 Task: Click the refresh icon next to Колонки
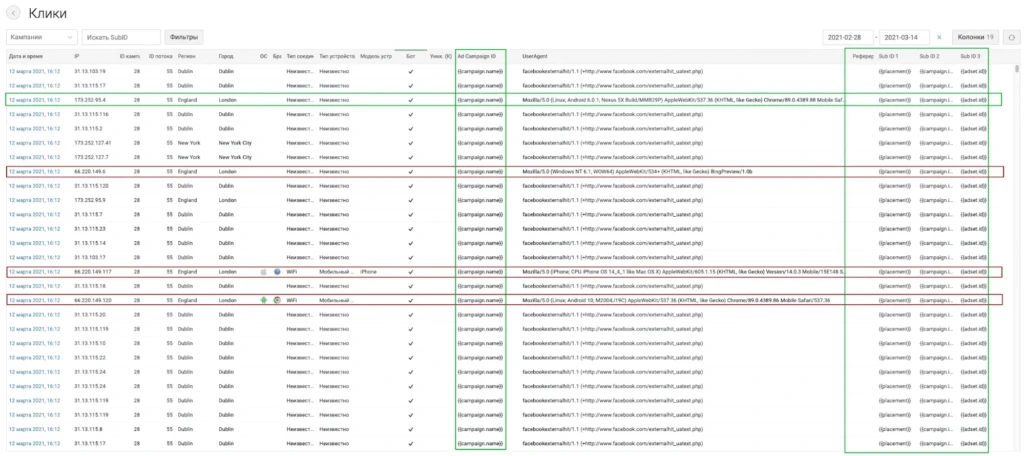[x=1011, y=37]
